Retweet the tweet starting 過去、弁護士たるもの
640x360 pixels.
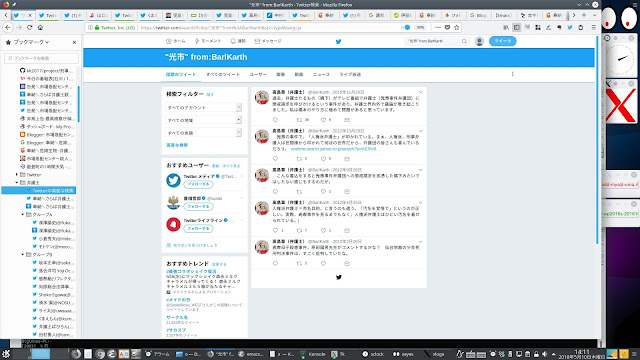pyautogui.click(x=299, y=120)
